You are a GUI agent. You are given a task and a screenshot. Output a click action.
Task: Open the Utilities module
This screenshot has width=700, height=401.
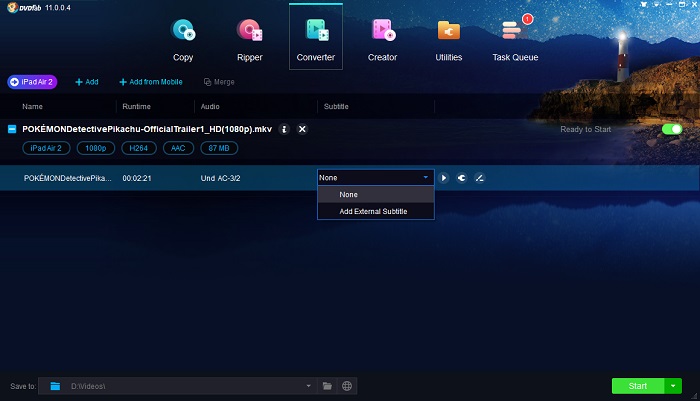[x=449, y=39]
